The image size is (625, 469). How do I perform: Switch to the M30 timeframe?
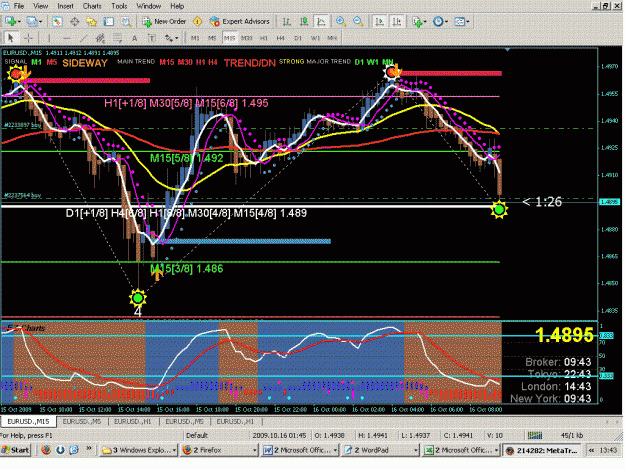[x=247, y=38]
